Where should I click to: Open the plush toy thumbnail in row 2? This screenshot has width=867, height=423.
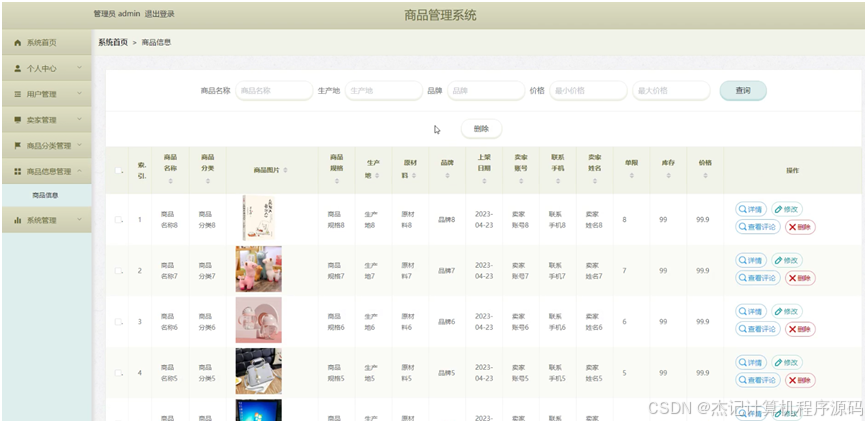tap(258, 269)
